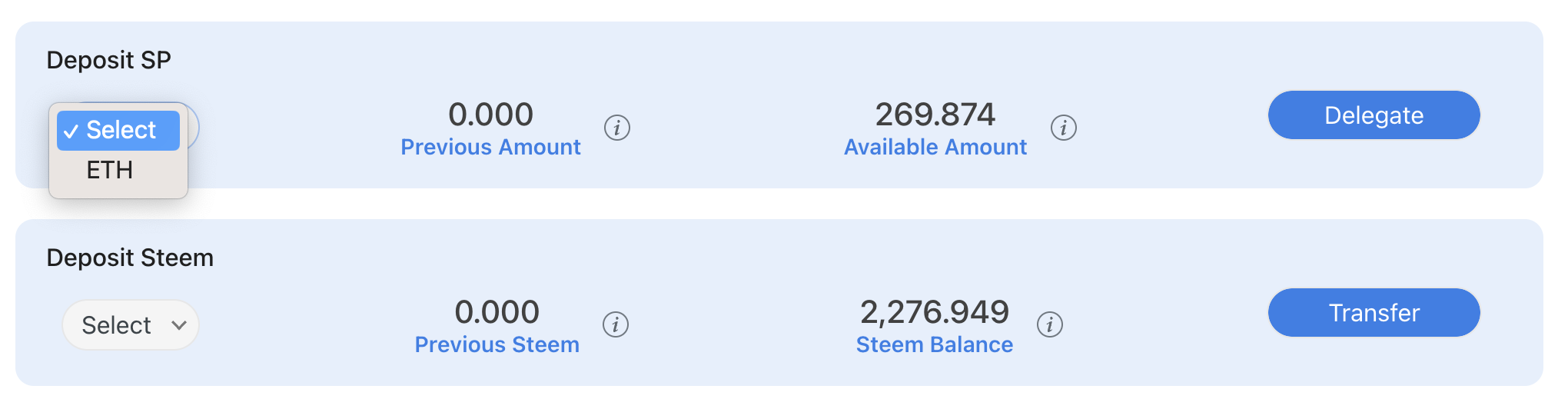Choose ETH from the open dropdown list
The height and width of the screenshot is (409, 1568).
[110, 170]
